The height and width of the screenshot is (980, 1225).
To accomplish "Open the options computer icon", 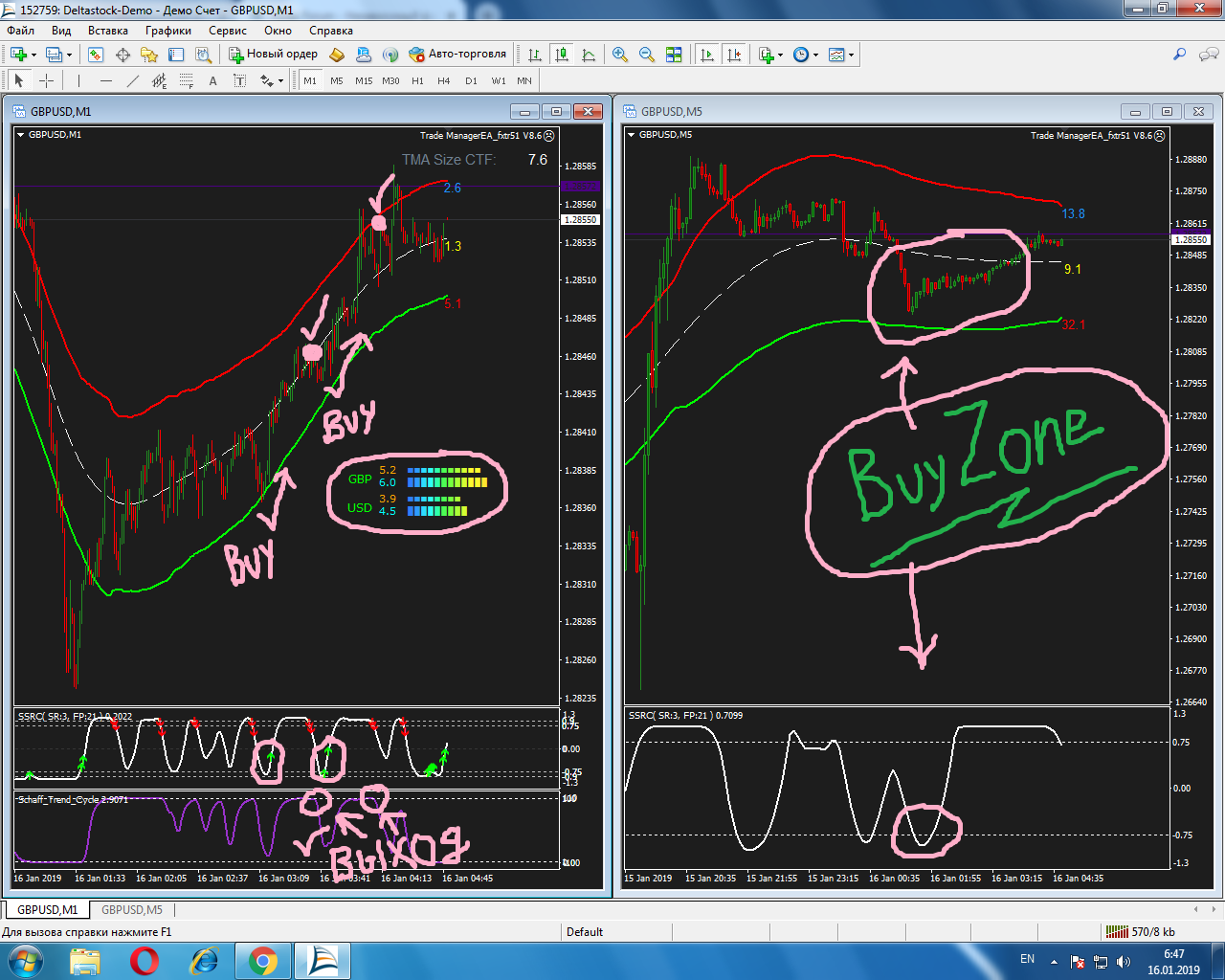I will [364, 55].
